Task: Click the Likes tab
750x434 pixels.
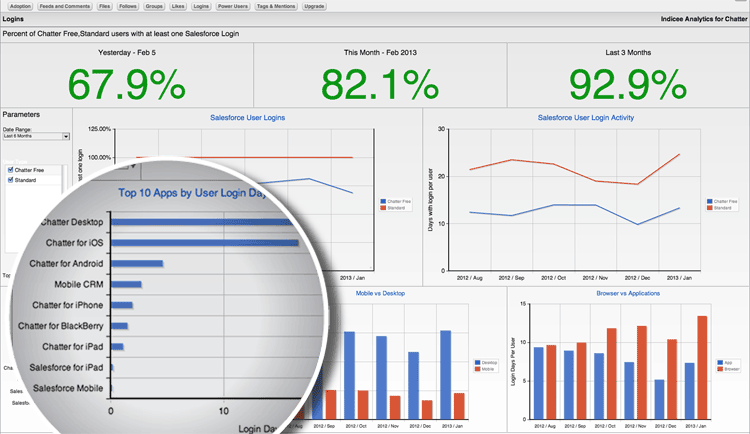Action: (x=179, y=6)
